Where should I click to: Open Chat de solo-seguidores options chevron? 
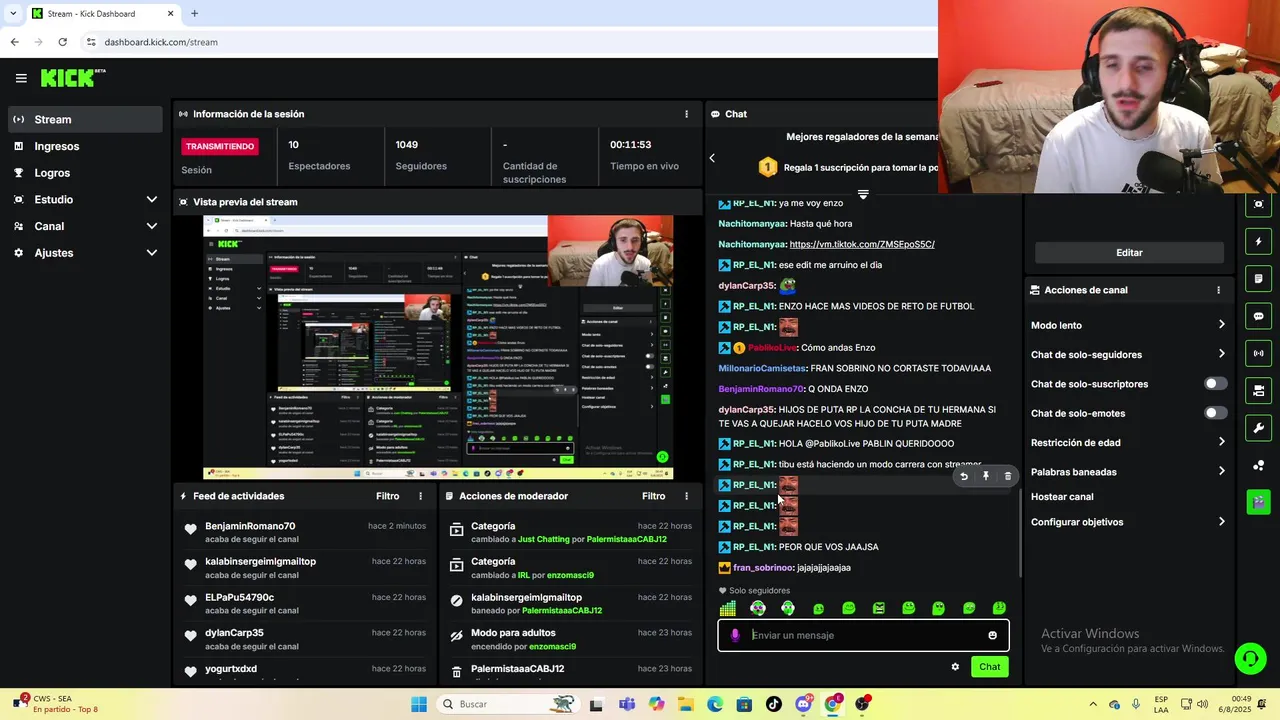[x=1221, y=354]
